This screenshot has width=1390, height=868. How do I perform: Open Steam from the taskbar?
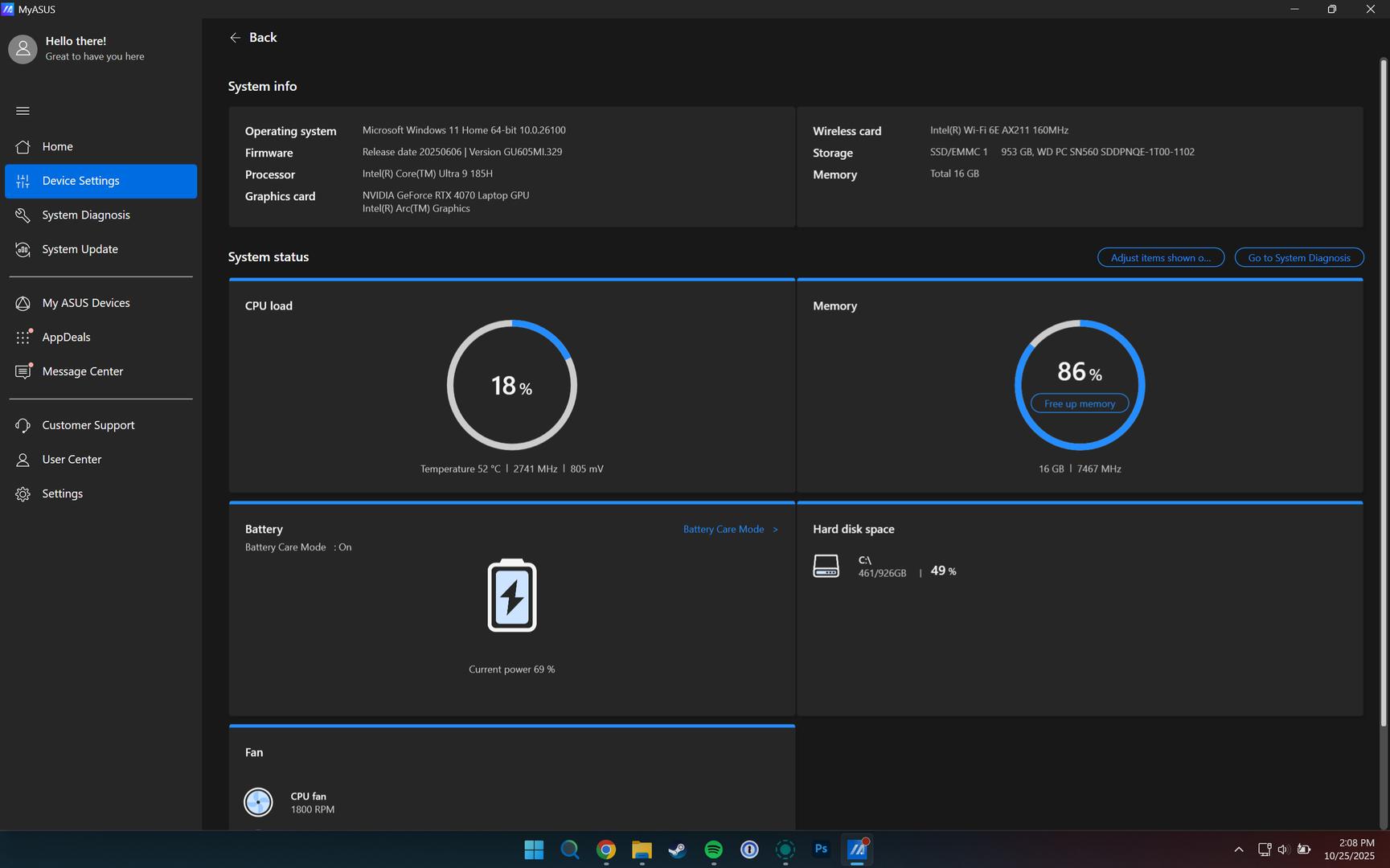[x=677, y=850]
